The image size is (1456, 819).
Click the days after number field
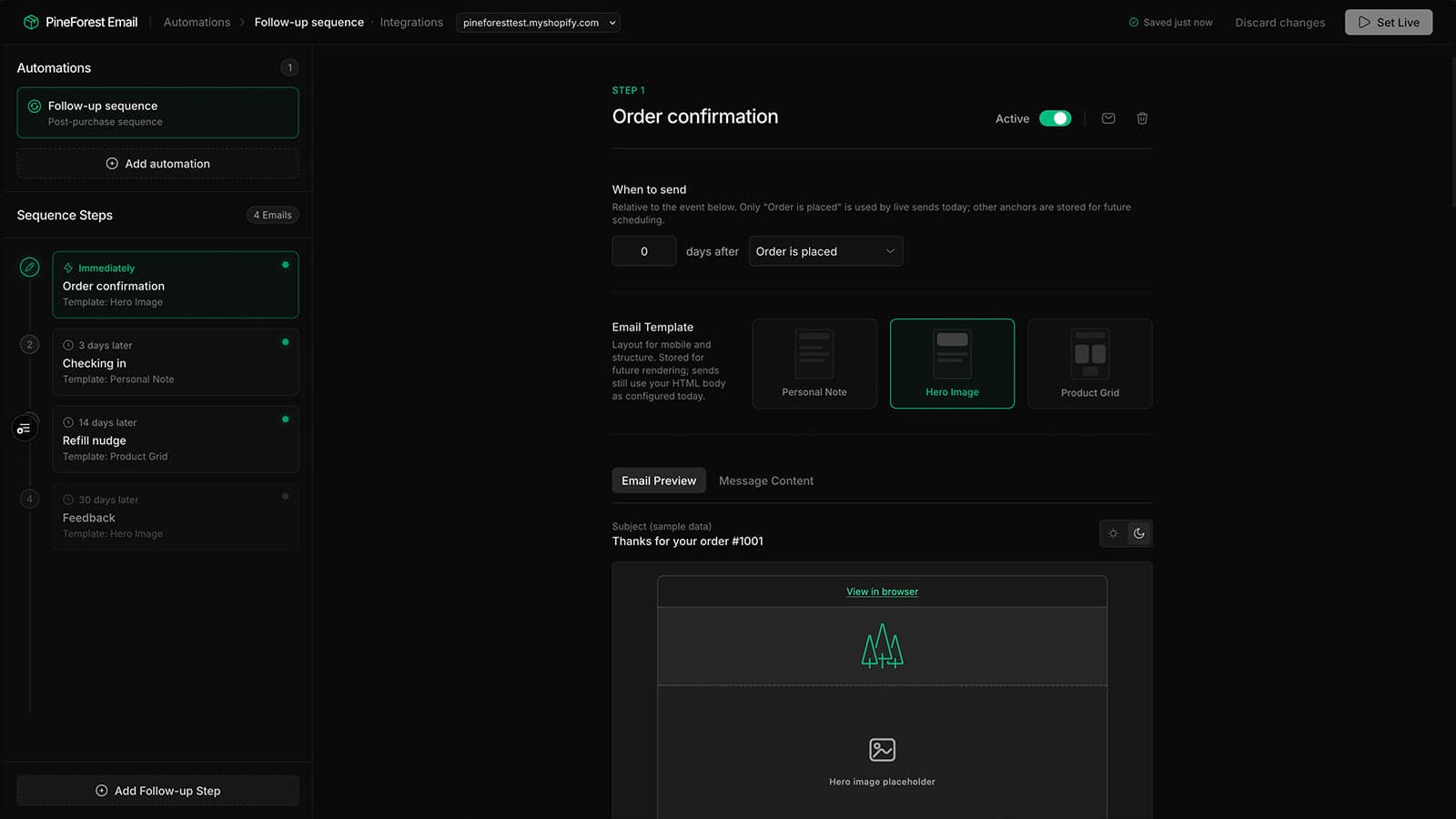[x=644, y=251]
